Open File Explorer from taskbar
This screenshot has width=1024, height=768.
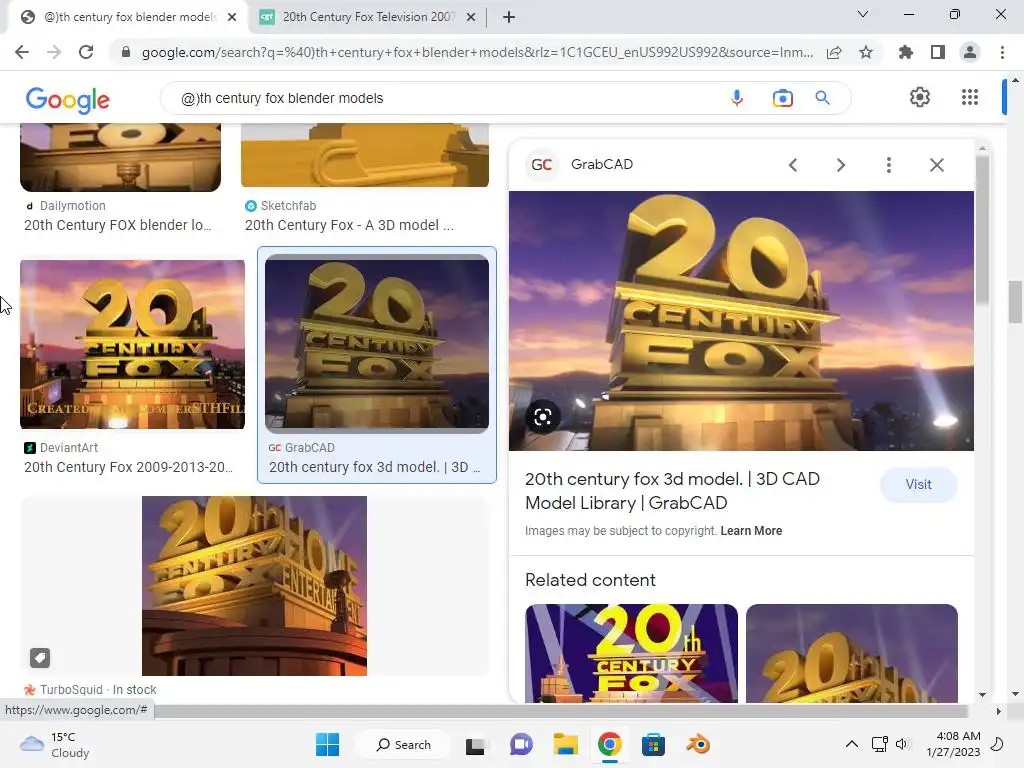tap(566, 744)
